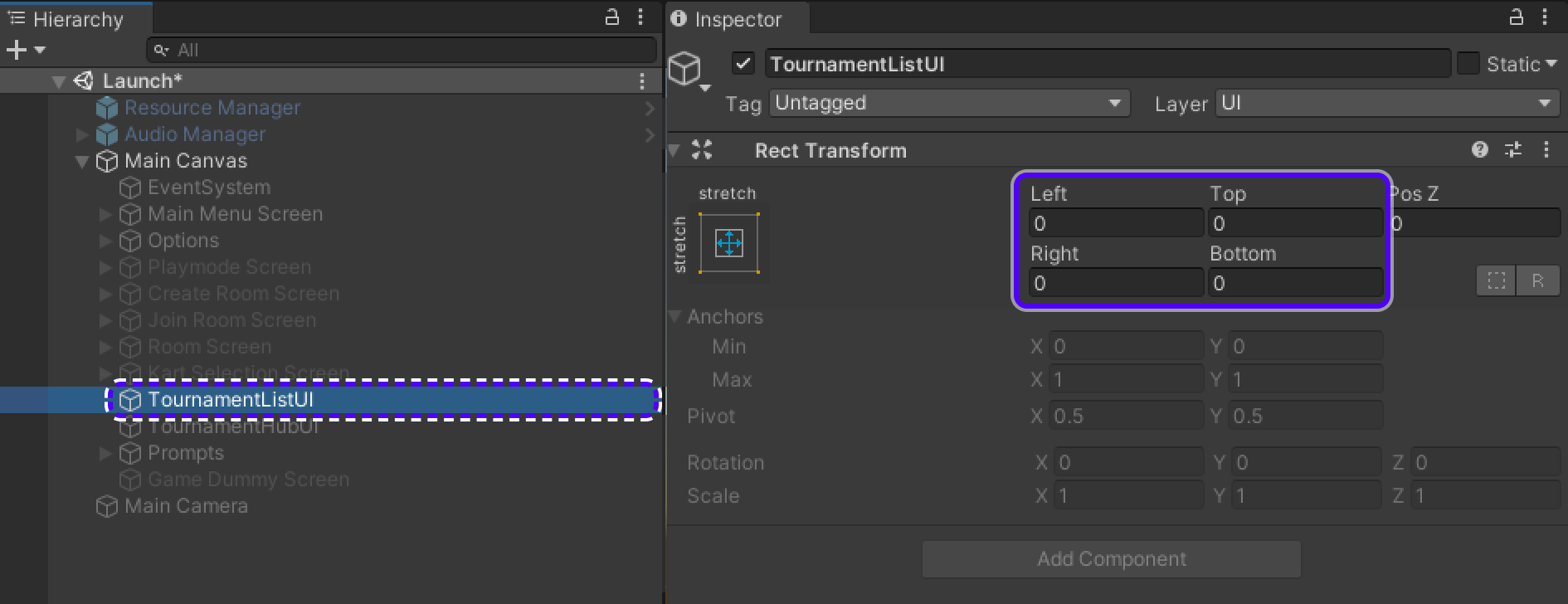This screenshot has height=604, width=1568.
Task: Enable the Static checkbox
Action: tap(1468, 64)
